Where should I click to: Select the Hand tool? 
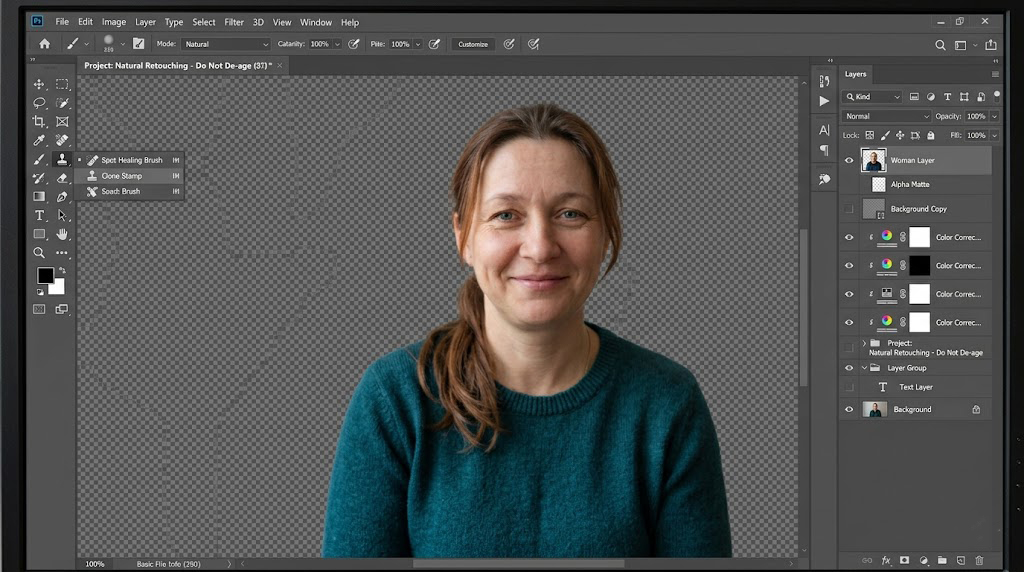62,234
